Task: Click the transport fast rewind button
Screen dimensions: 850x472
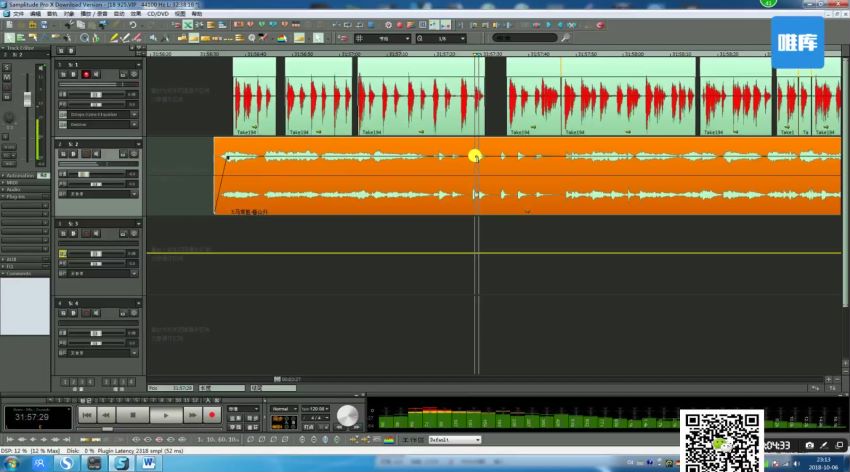Action: tap(106, 415)
